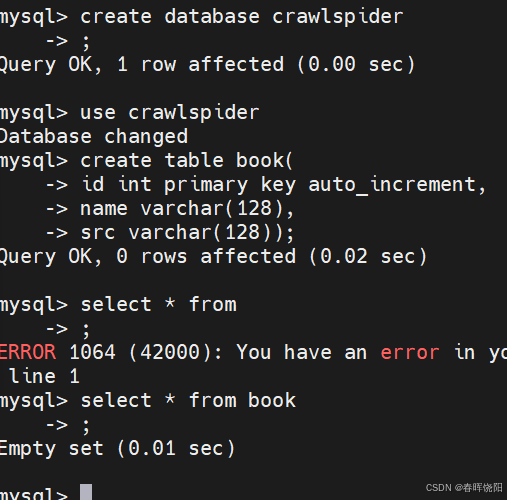Click the red 'error' word in message
This screenshot has height=500, width=507.
(x=410, y=353)
